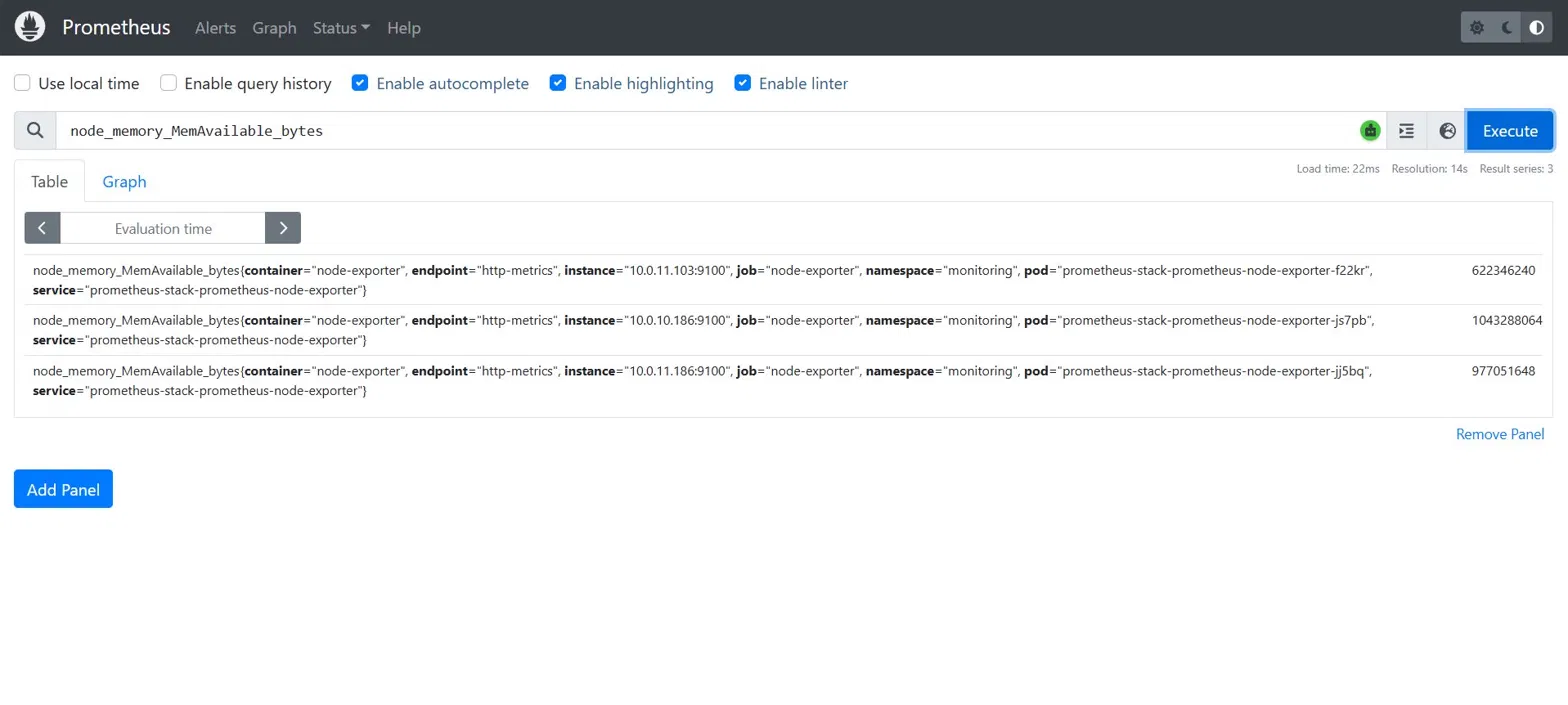Select the series row for instance 10.0.10.186:9100
Viewport: 1568px width, 705px height.
pyautogui.click(x=783, y=330)
